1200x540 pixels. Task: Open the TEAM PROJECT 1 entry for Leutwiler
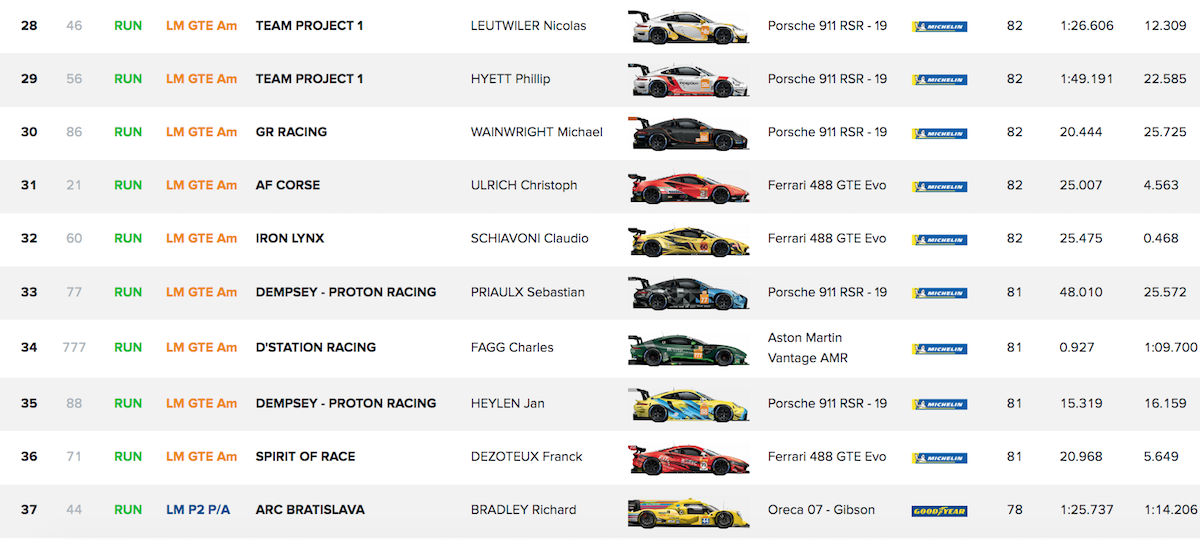click(309, 26)
